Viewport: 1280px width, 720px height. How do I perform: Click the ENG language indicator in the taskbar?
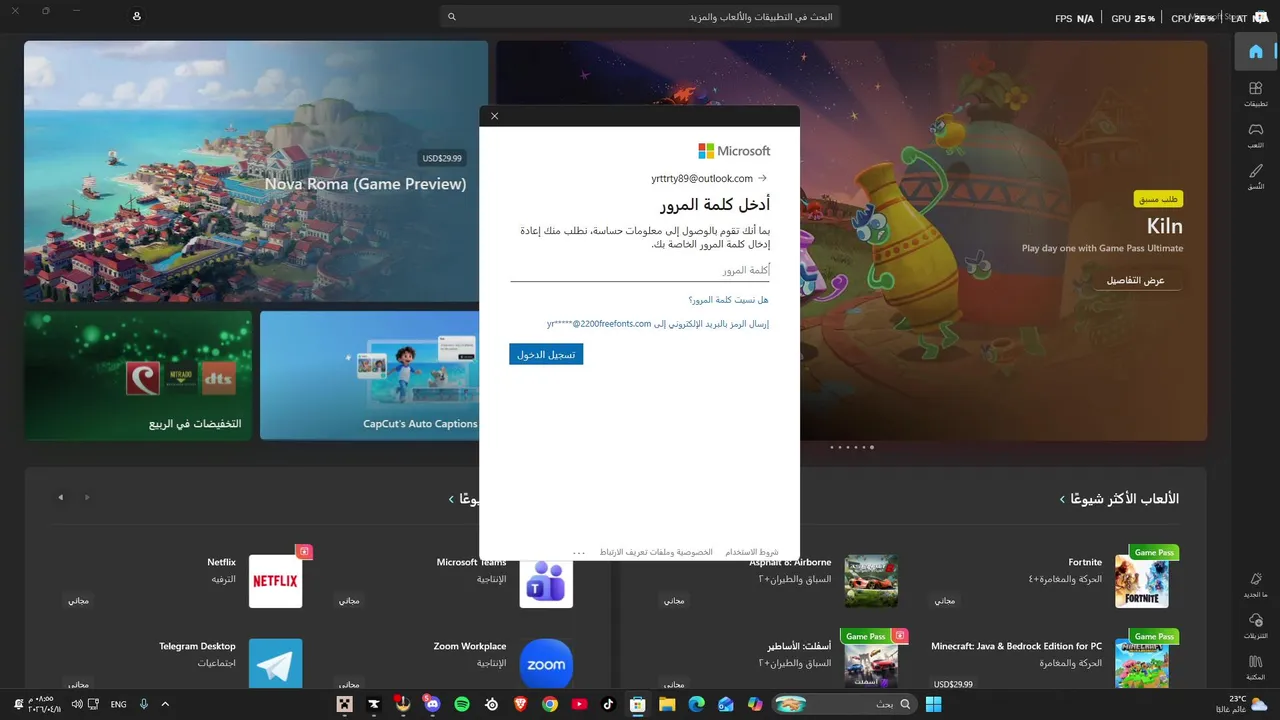click(118, 704)
